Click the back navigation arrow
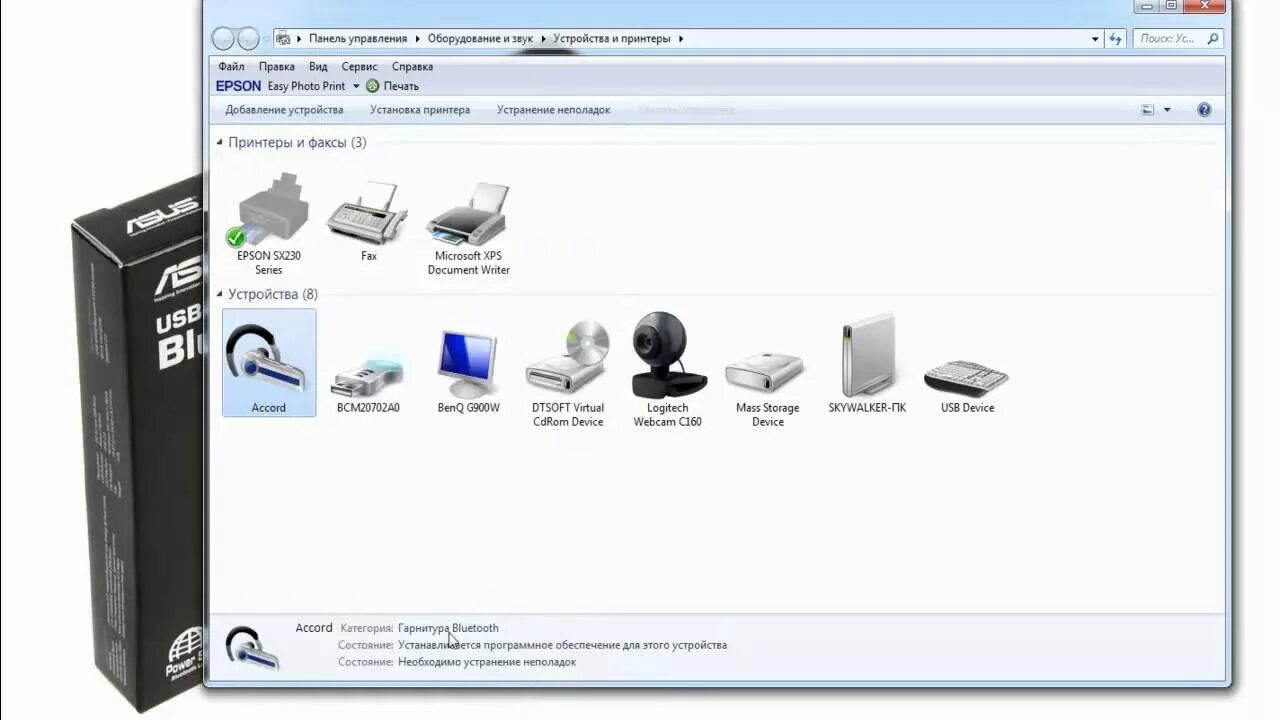The image size is (1280, 720). pyautogui.click(x=223, y=39)
